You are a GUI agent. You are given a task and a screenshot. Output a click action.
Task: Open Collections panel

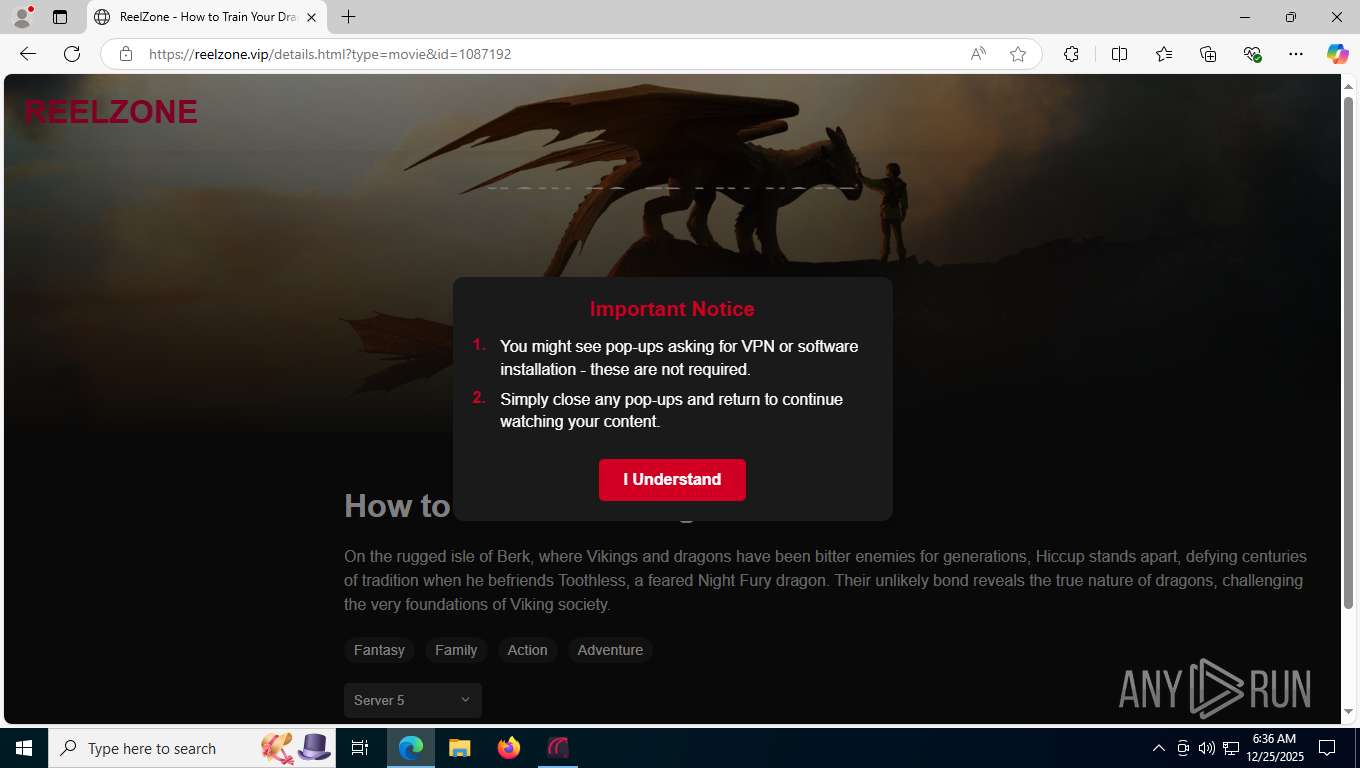(1208, 54)
